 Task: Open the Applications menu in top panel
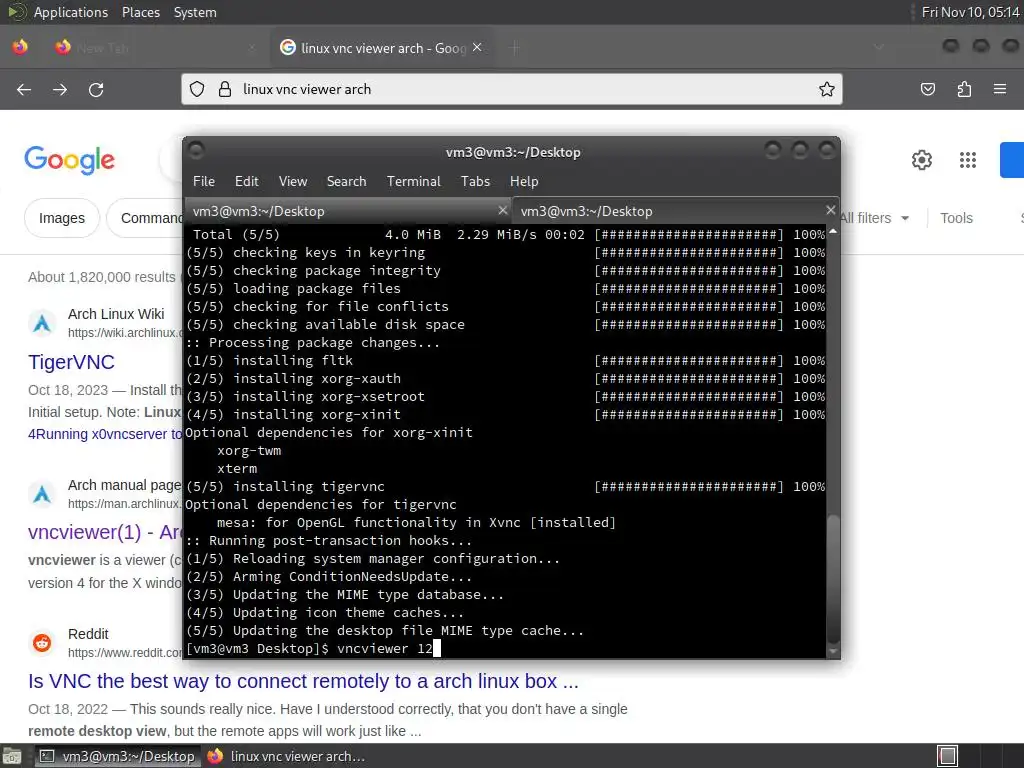pyautogui.click(x=71, y=12)
